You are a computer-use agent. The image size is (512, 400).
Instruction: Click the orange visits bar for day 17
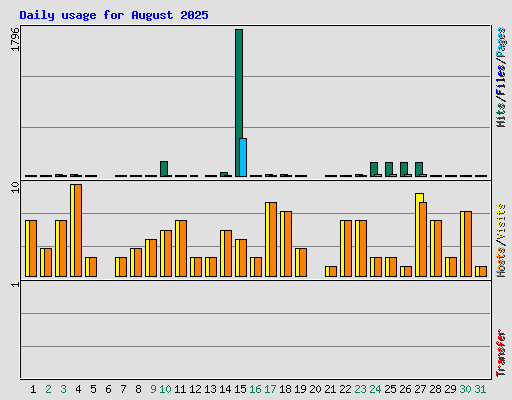pos(273,239)
